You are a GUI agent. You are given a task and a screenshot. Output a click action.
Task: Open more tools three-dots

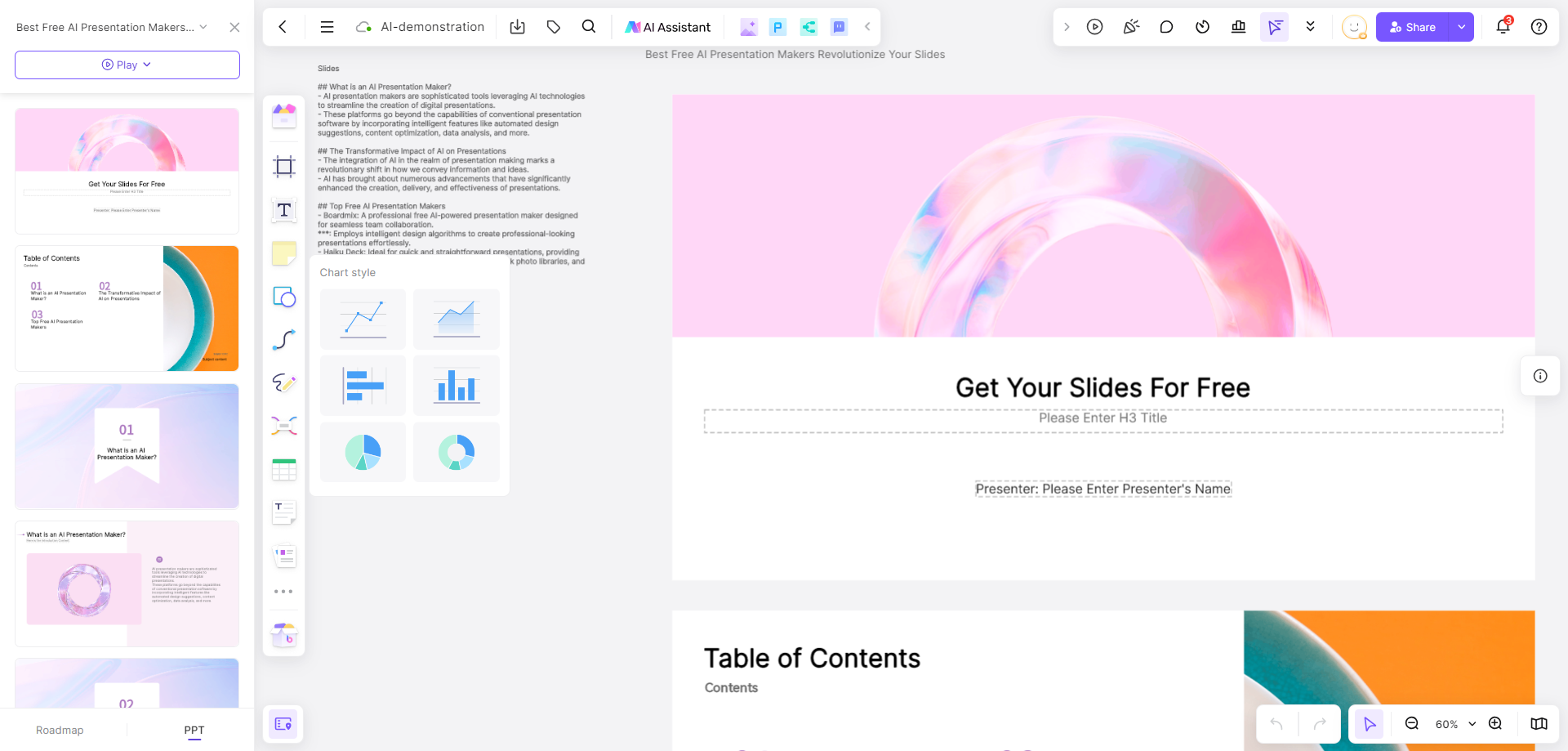point(283,592)
